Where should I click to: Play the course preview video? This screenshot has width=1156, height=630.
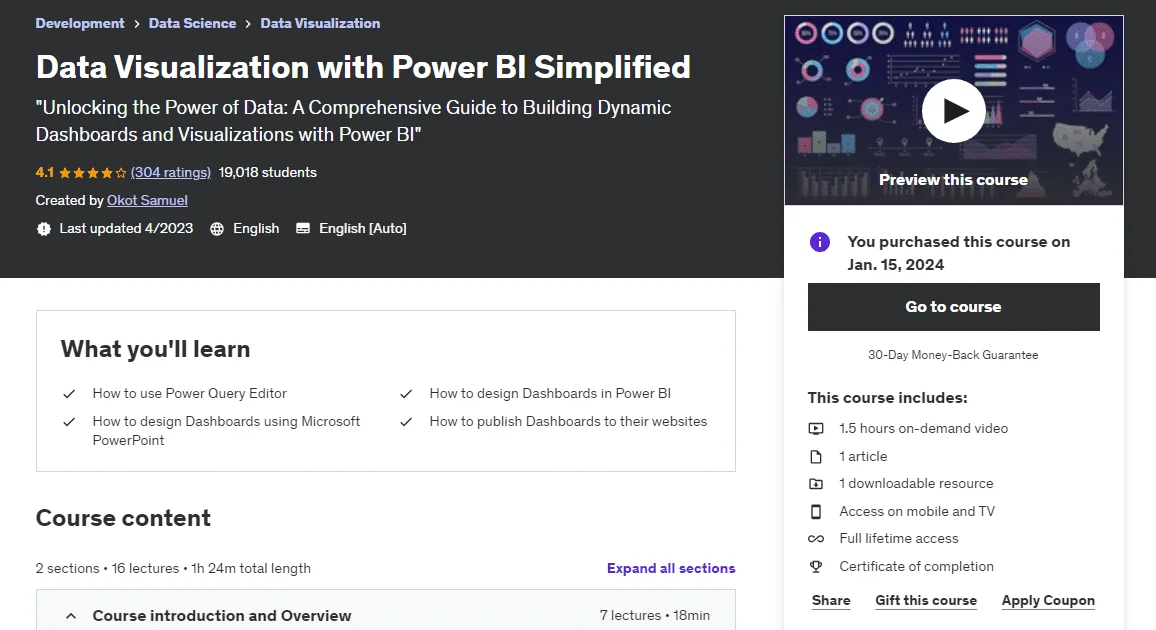coord(953,111)
